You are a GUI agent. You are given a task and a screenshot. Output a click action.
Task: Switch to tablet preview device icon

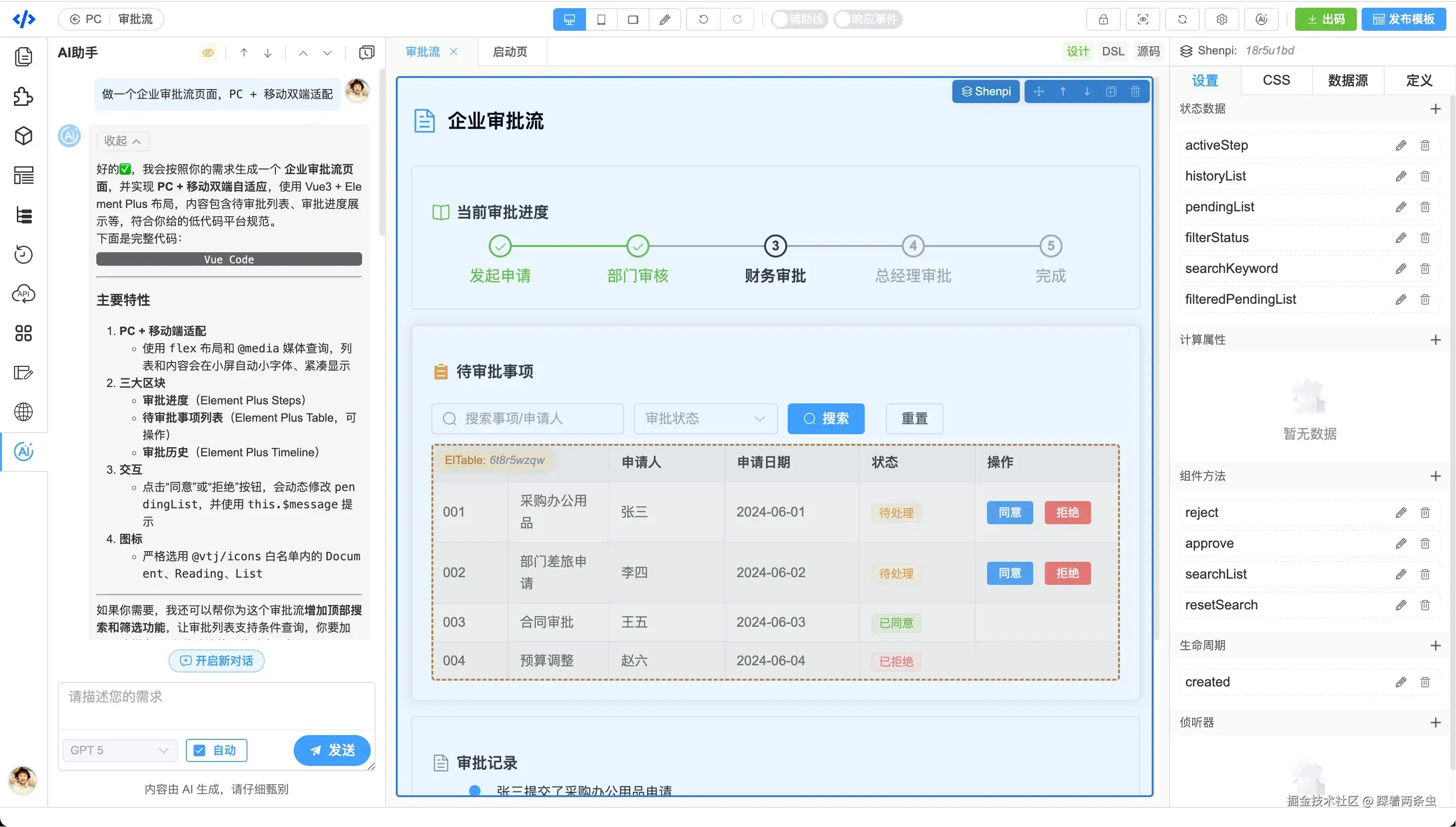601,19
